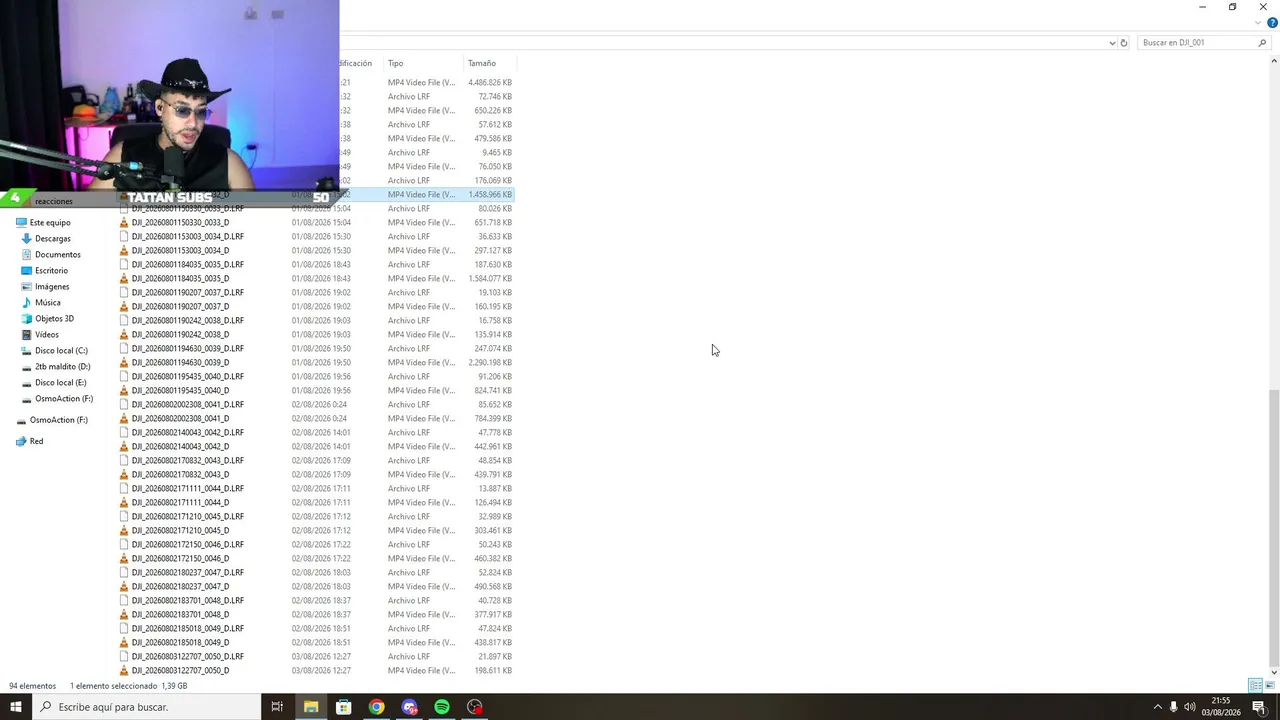Viewport: 1280px width, 720px height.
Task: Refresh the current folder view
Action: tap(1124, 43)
